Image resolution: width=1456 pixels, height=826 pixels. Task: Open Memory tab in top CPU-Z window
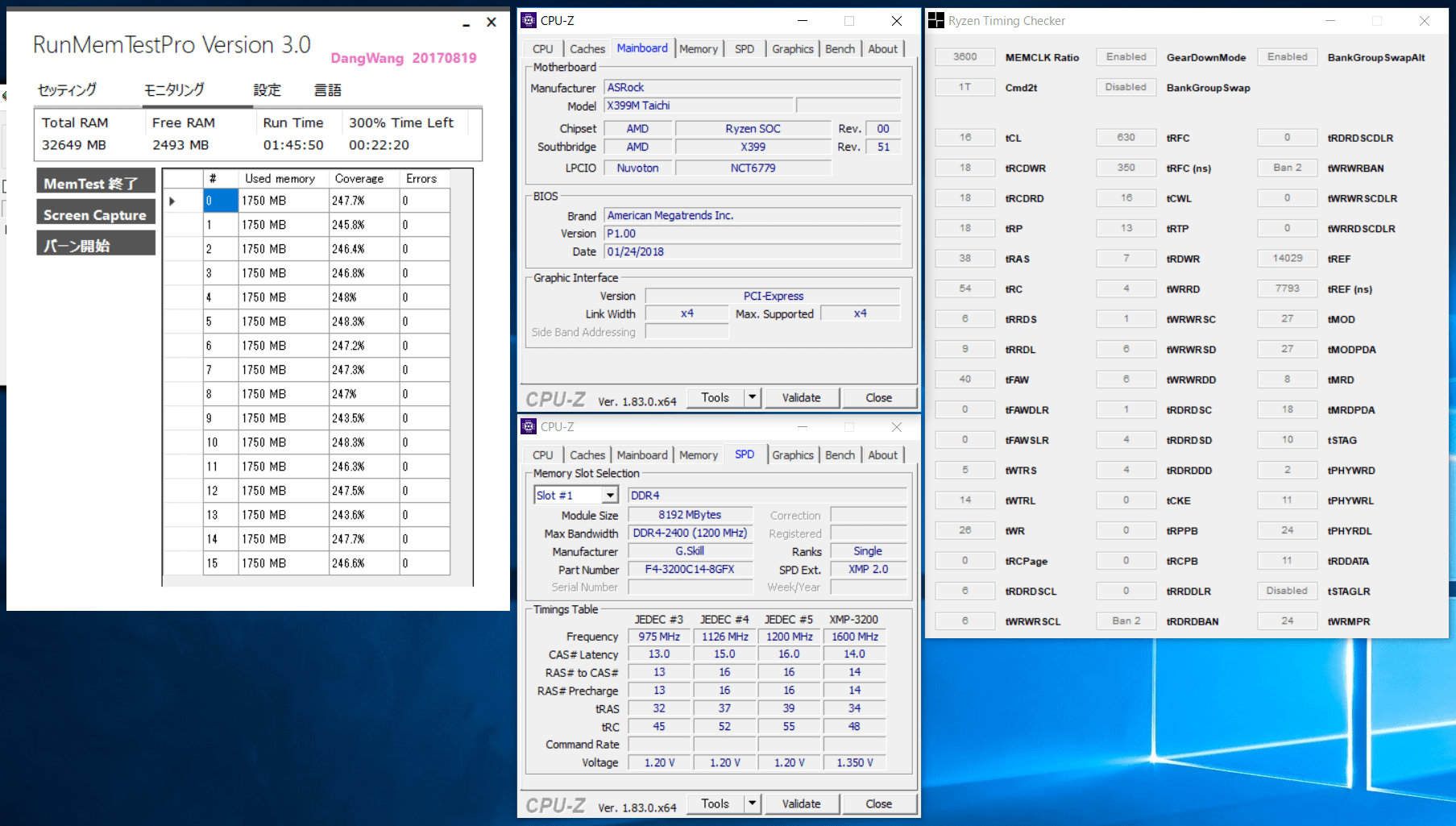pyautogui.click(x=699, y=49)
